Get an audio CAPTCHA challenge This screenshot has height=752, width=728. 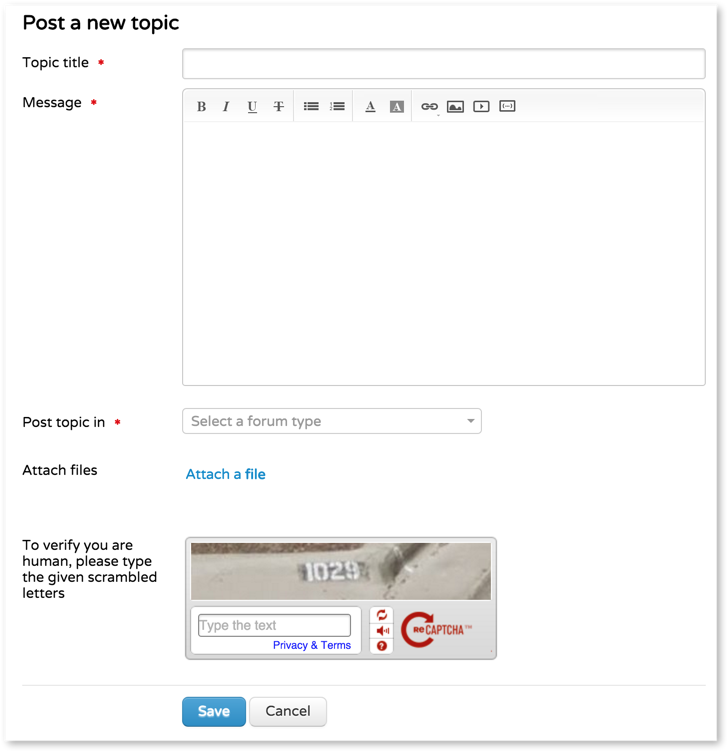pos(382,631)
